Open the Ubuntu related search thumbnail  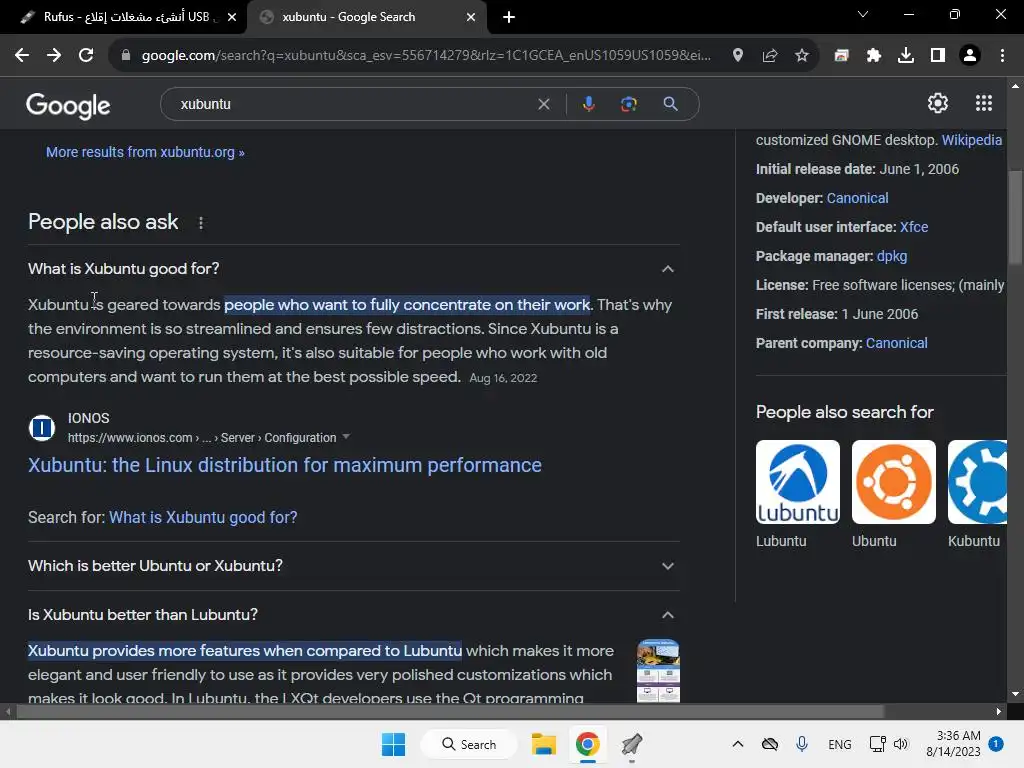(x=893, y=482)
